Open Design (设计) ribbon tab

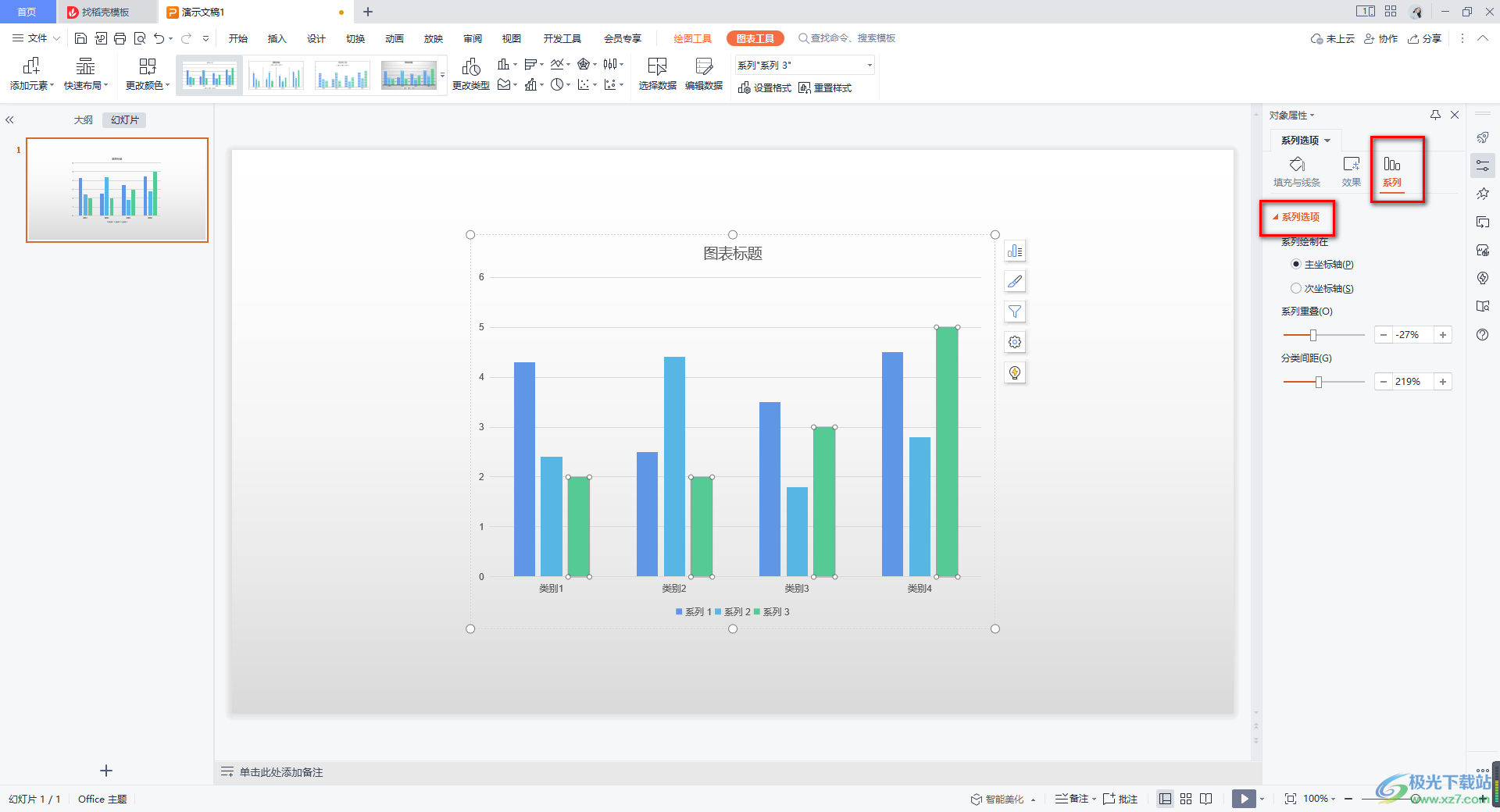tap(316, 38)
